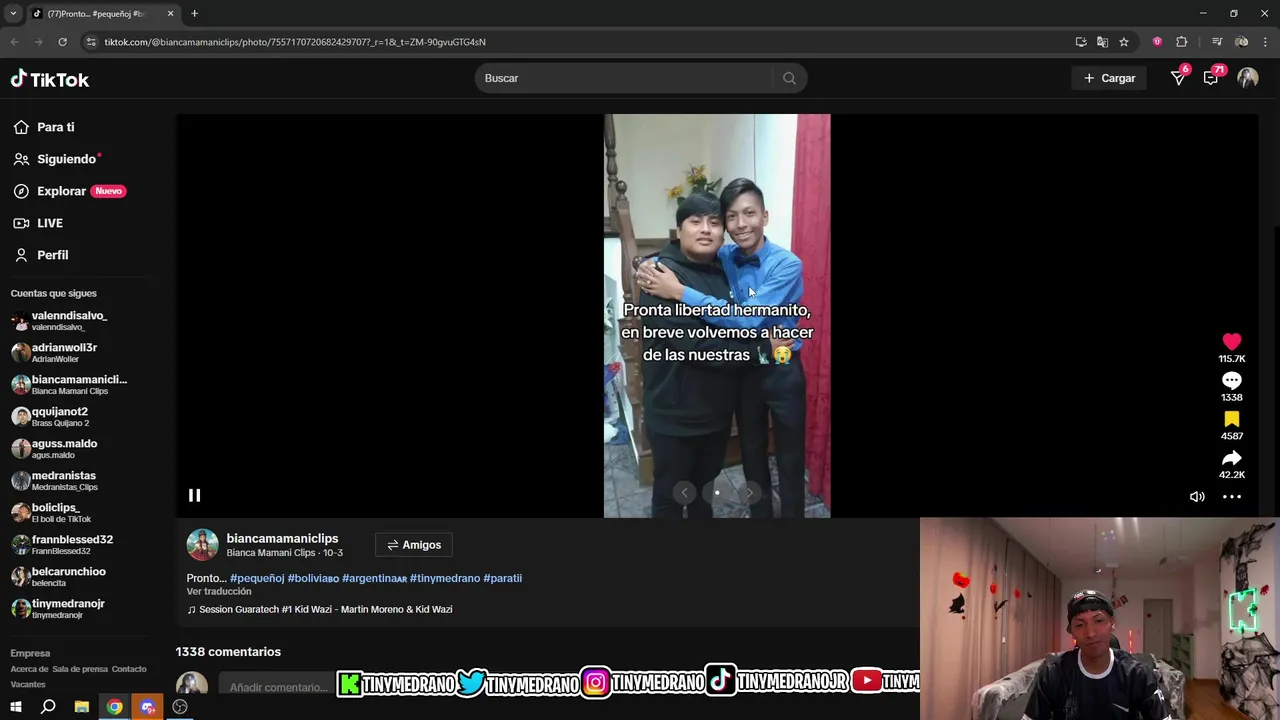Open the Chrome media control icon
This screenshot has width=1280, height=720.
(x=1216, y=42)
